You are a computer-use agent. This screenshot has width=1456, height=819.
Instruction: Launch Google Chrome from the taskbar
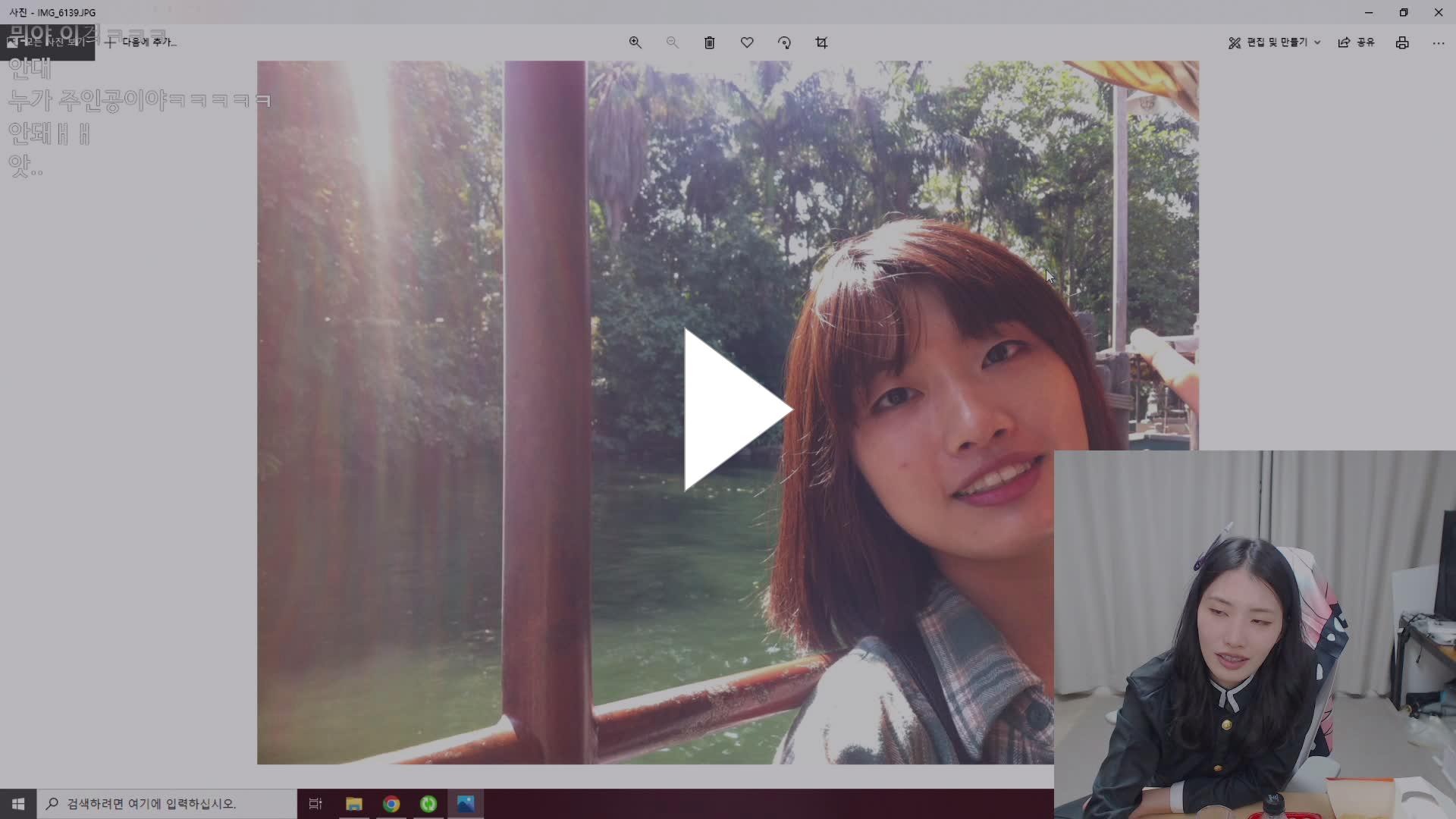coord(391,804)
